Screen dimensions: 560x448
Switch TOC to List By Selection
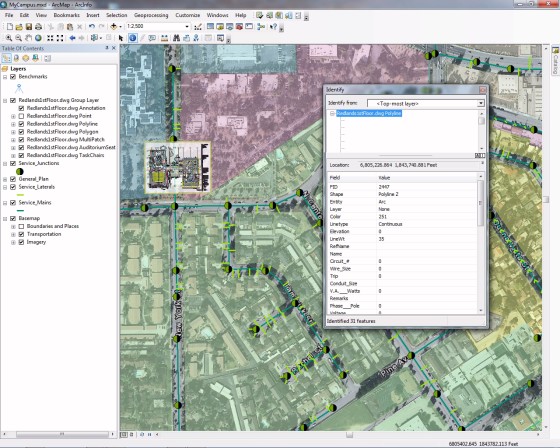35,58
